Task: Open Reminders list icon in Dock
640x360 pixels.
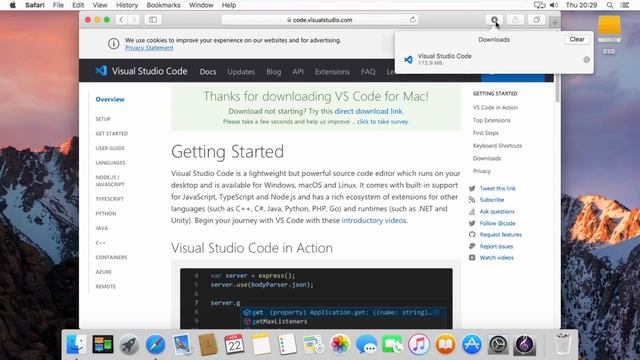Action: [287, 344]
